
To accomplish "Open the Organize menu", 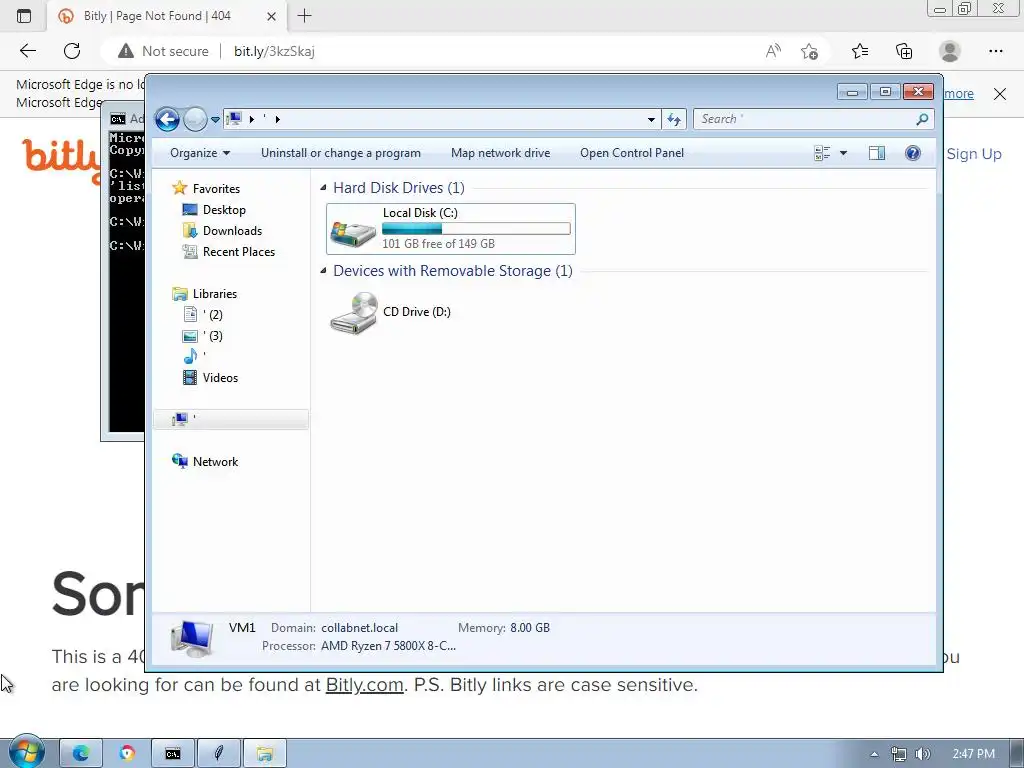I will [200, 153].
